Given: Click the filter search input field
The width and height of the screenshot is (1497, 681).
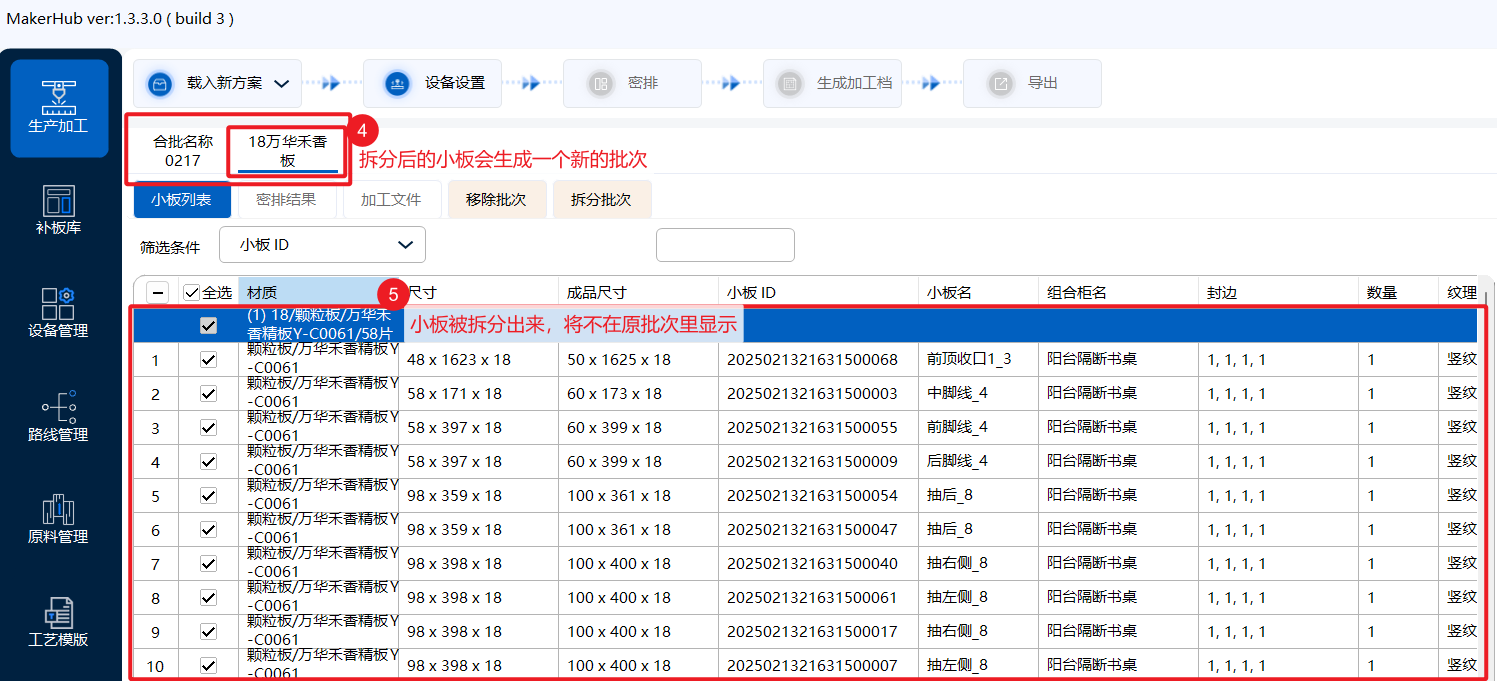Looking at the screenshot, I should pyautogui.click(x=725, y=245).
